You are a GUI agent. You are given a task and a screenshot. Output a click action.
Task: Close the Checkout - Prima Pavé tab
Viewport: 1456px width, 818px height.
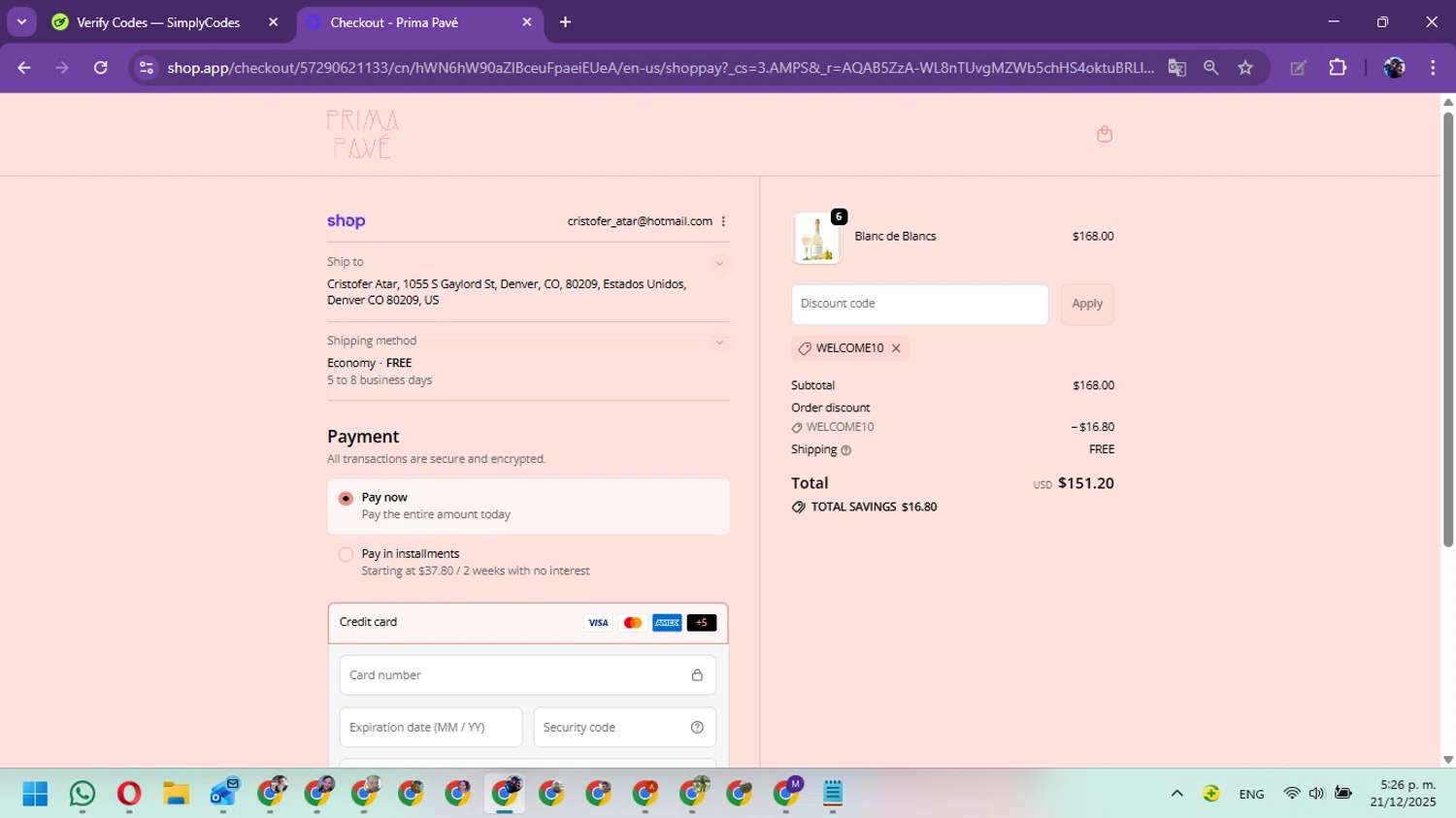(527, 22)
